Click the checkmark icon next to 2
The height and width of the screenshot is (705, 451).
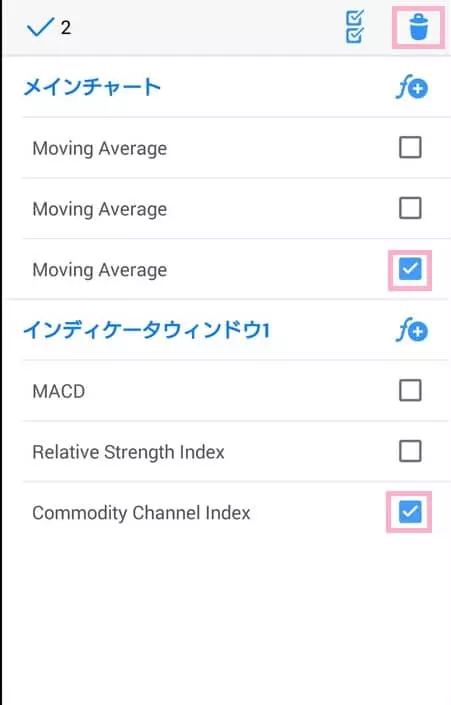40,27
